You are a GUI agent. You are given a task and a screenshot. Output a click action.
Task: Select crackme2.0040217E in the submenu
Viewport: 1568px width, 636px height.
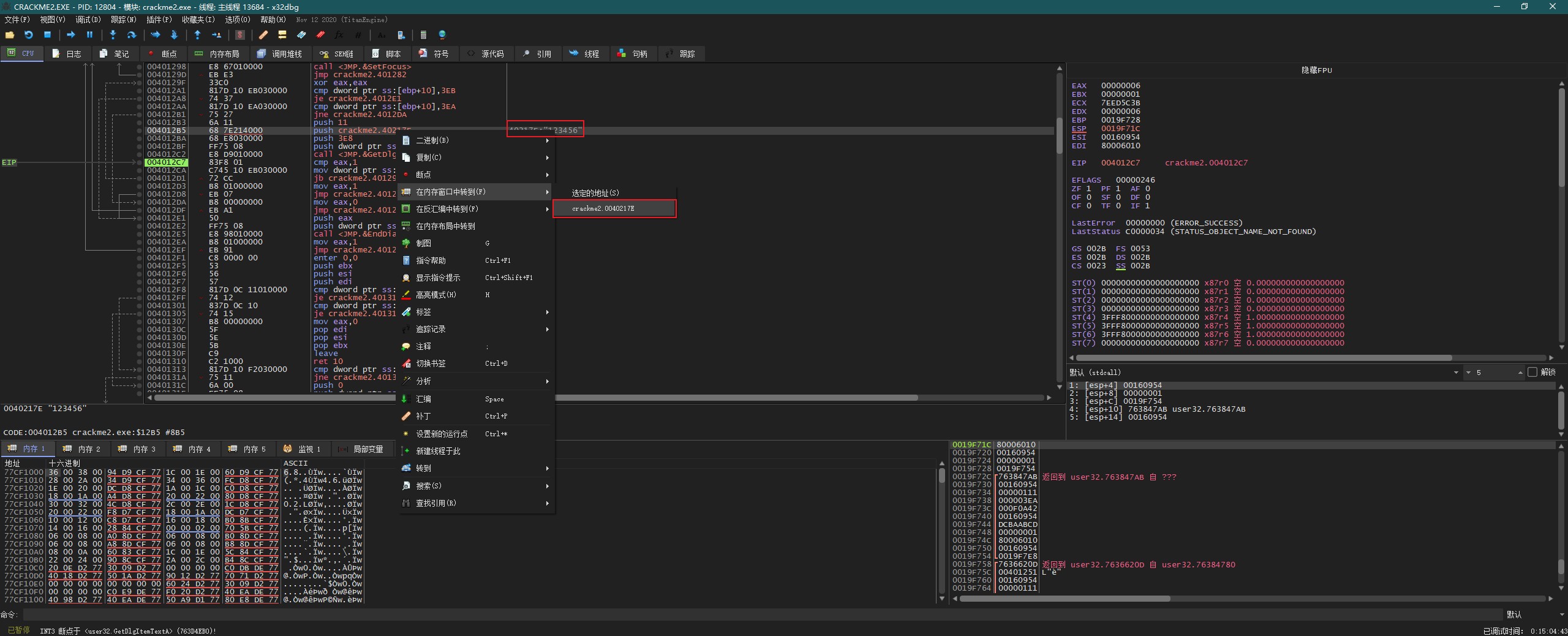(x=614, y=208)
